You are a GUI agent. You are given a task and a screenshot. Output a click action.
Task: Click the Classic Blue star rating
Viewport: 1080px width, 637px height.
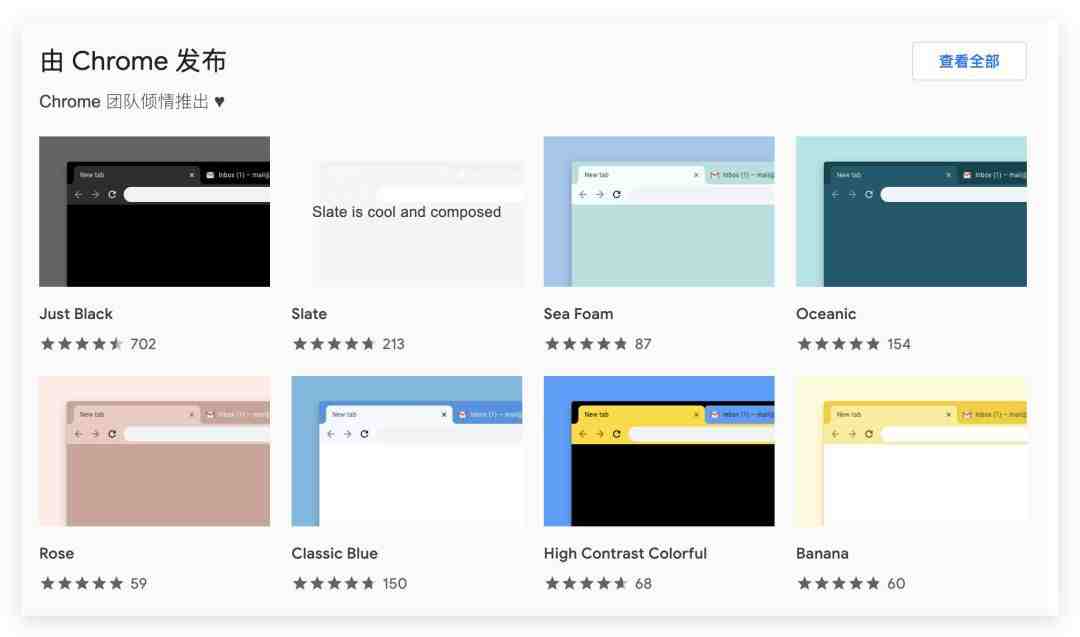tap(333, 583)
